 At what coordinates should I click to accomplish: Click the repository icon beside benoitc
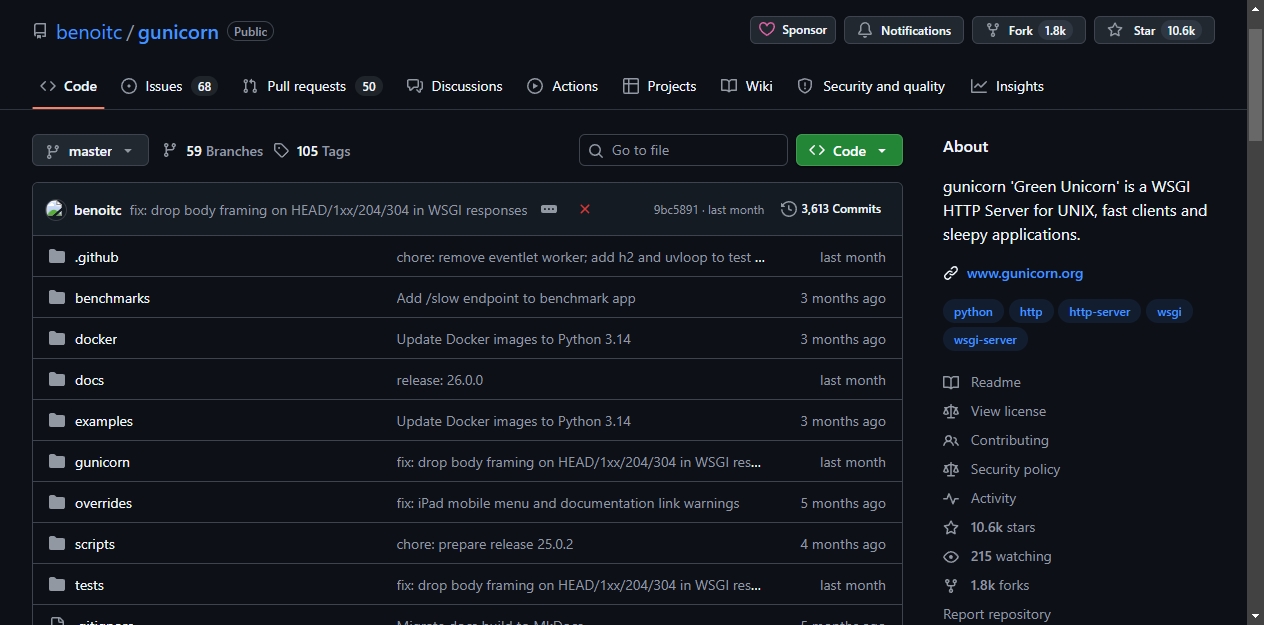click(40, 31)
